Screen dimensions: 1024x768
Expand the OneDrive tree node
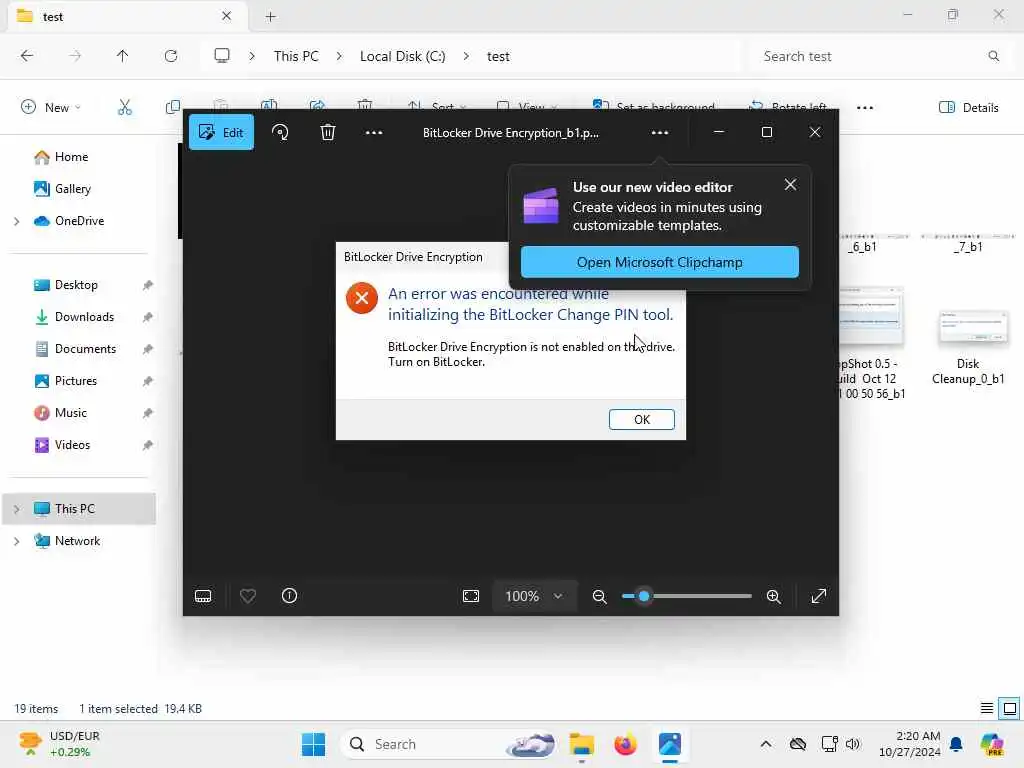coord(16,221)
